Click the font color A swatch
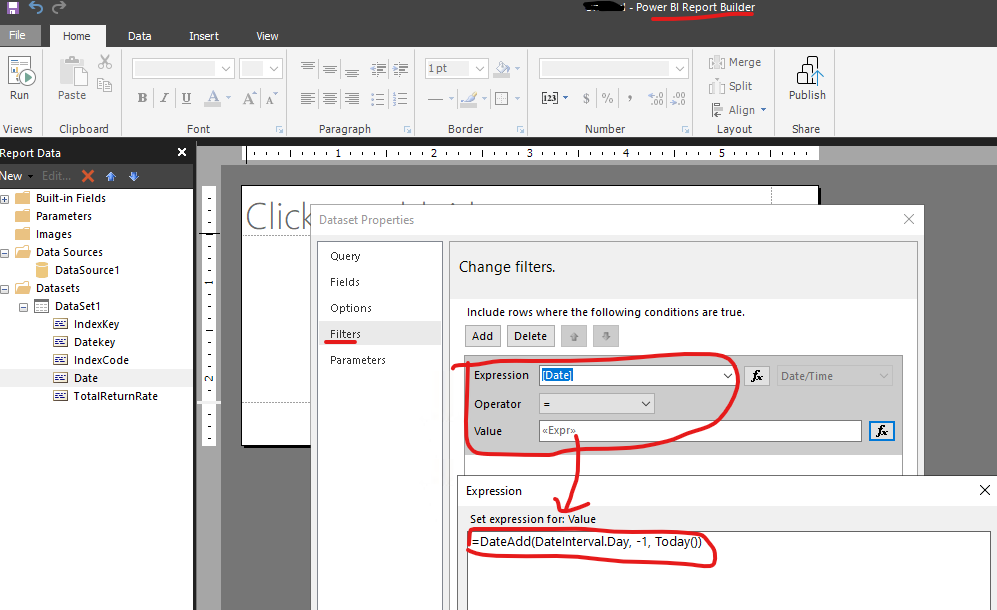 click(x=212, y=98)
